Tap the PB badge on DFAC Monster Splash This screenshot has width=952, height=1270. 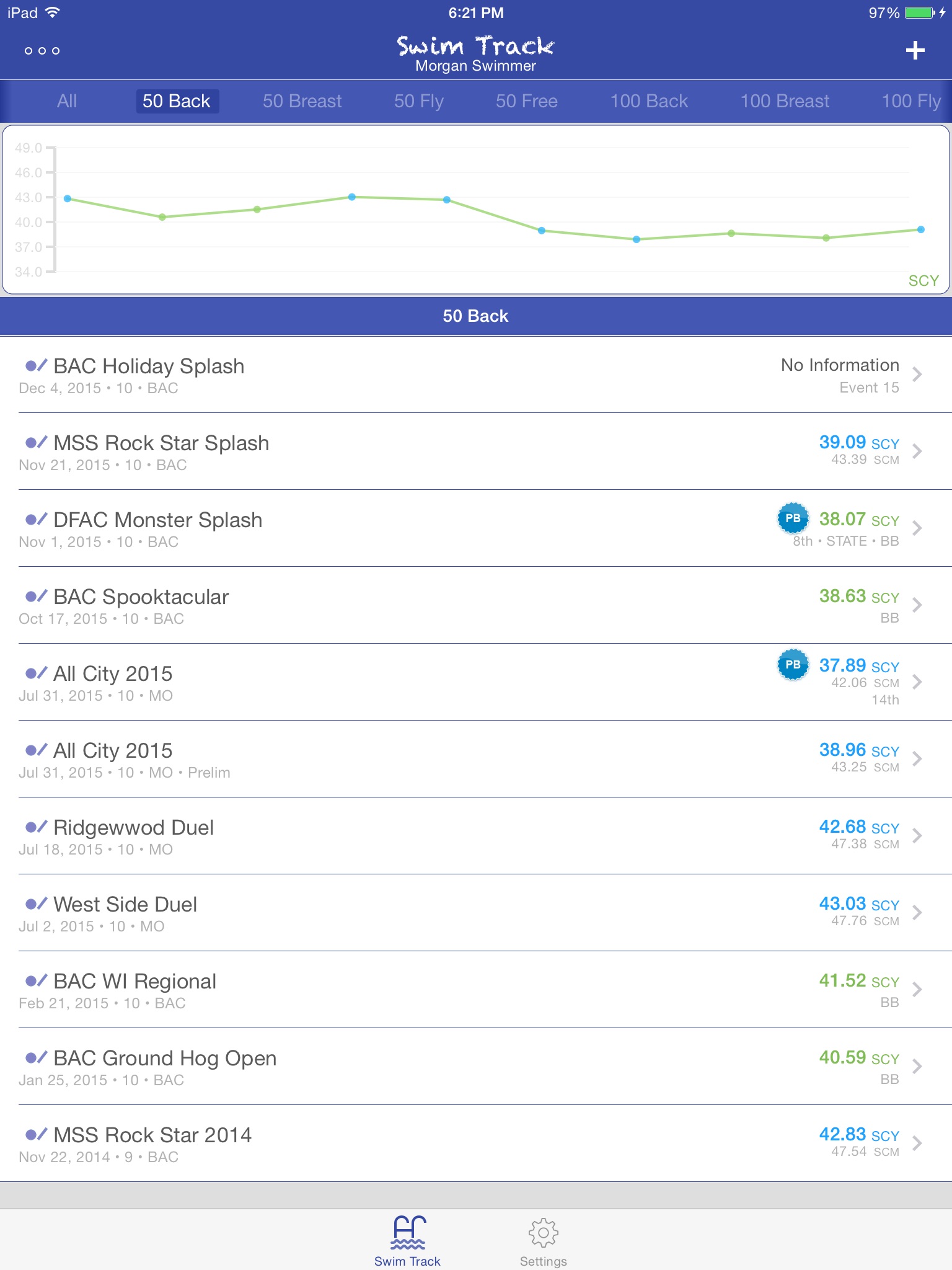pos(793,518)
